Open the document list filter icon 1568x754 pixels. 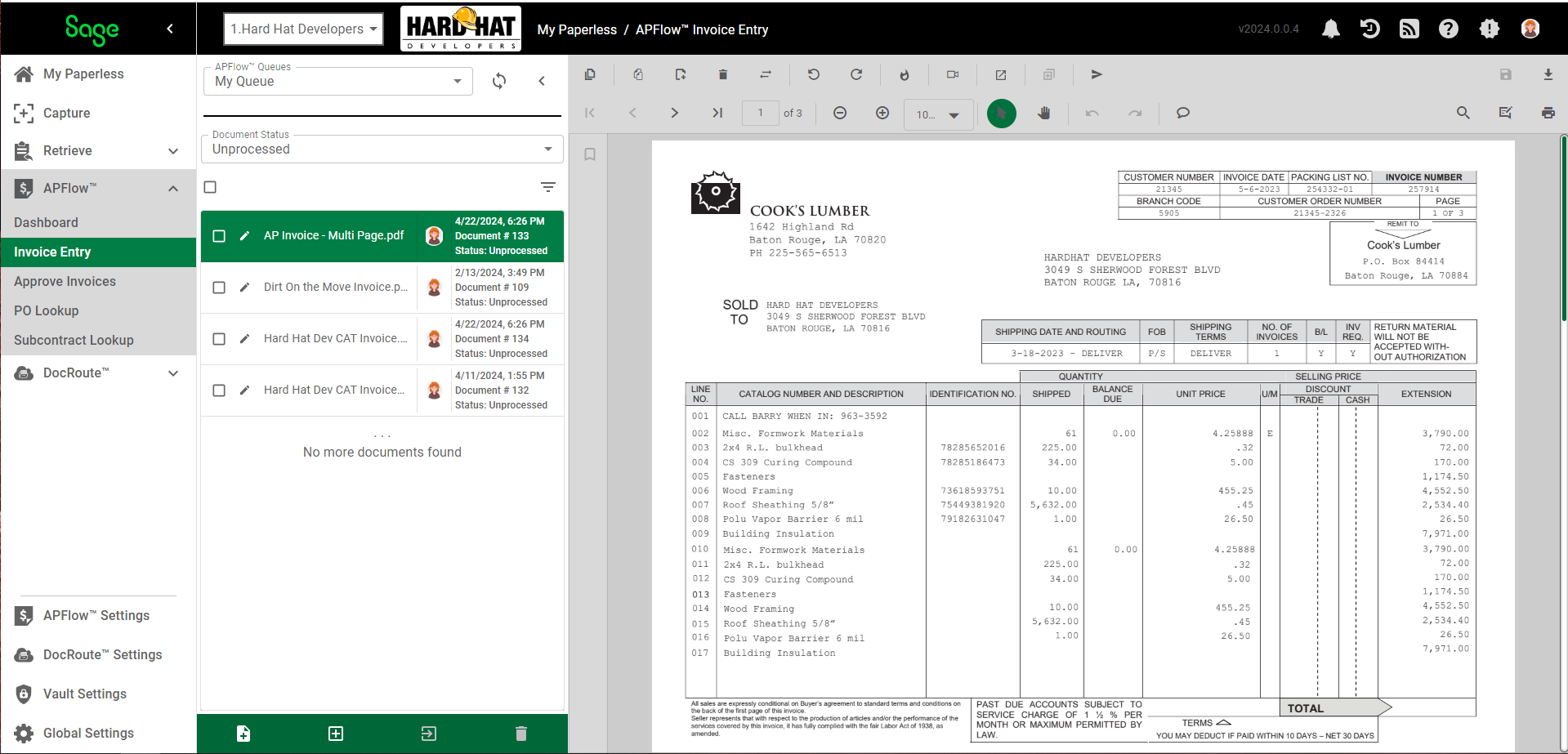click(x=548, y=187)
